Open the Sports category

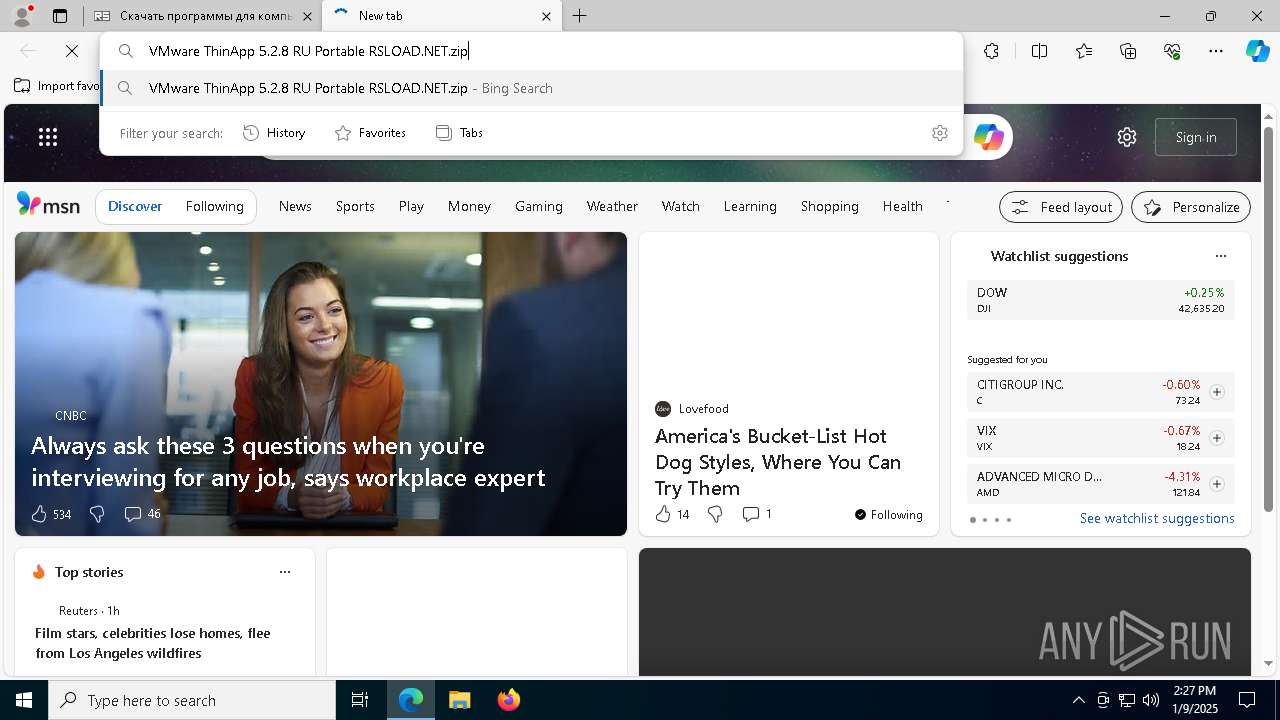click(x=355, y=206)
